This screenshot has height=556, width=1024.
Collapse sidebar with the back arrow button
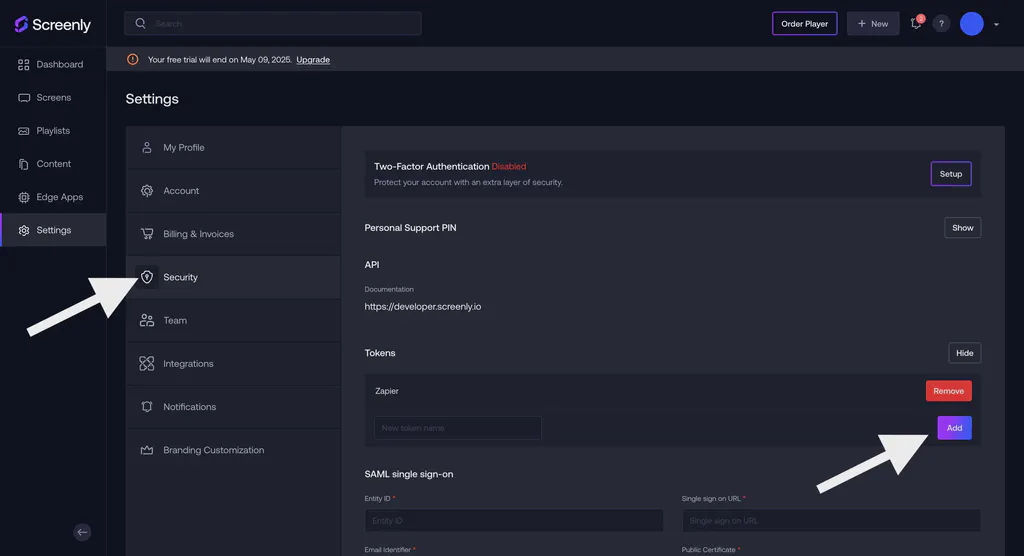pyautogui.click(x=82, y=532)
